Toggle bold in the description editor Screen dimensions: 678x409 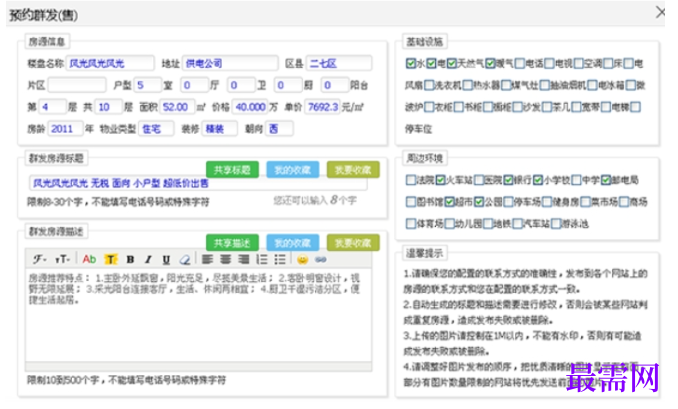(130, 259)
